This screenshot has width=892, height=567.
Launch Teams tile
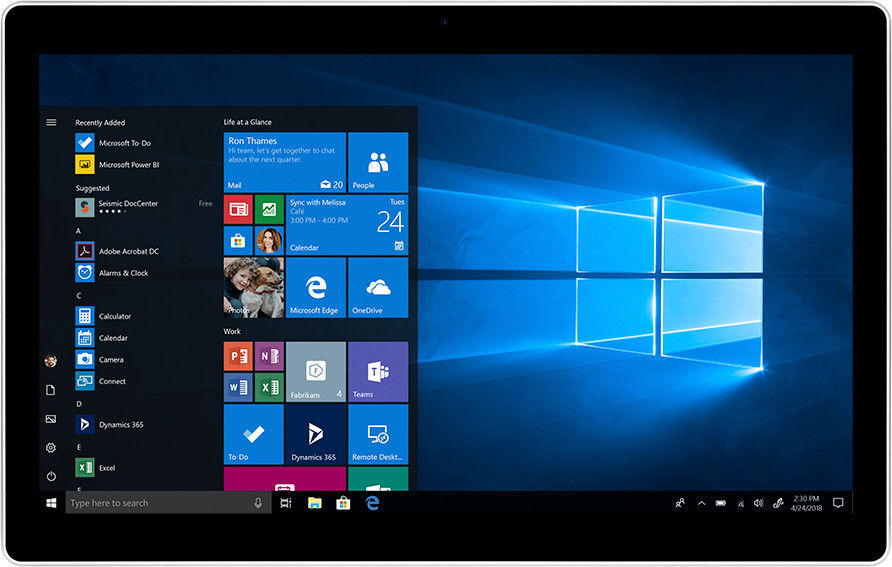(378, 371)
